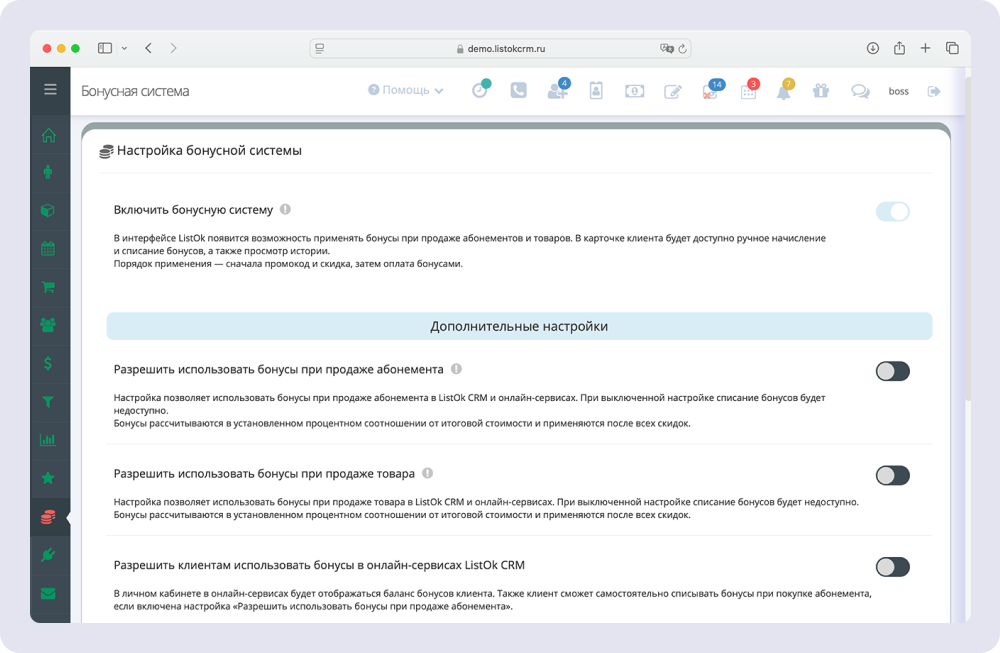Click the shopping cart sidebar icon
The height and width of the screenshot is (653, 1000).
click(48, 287)
